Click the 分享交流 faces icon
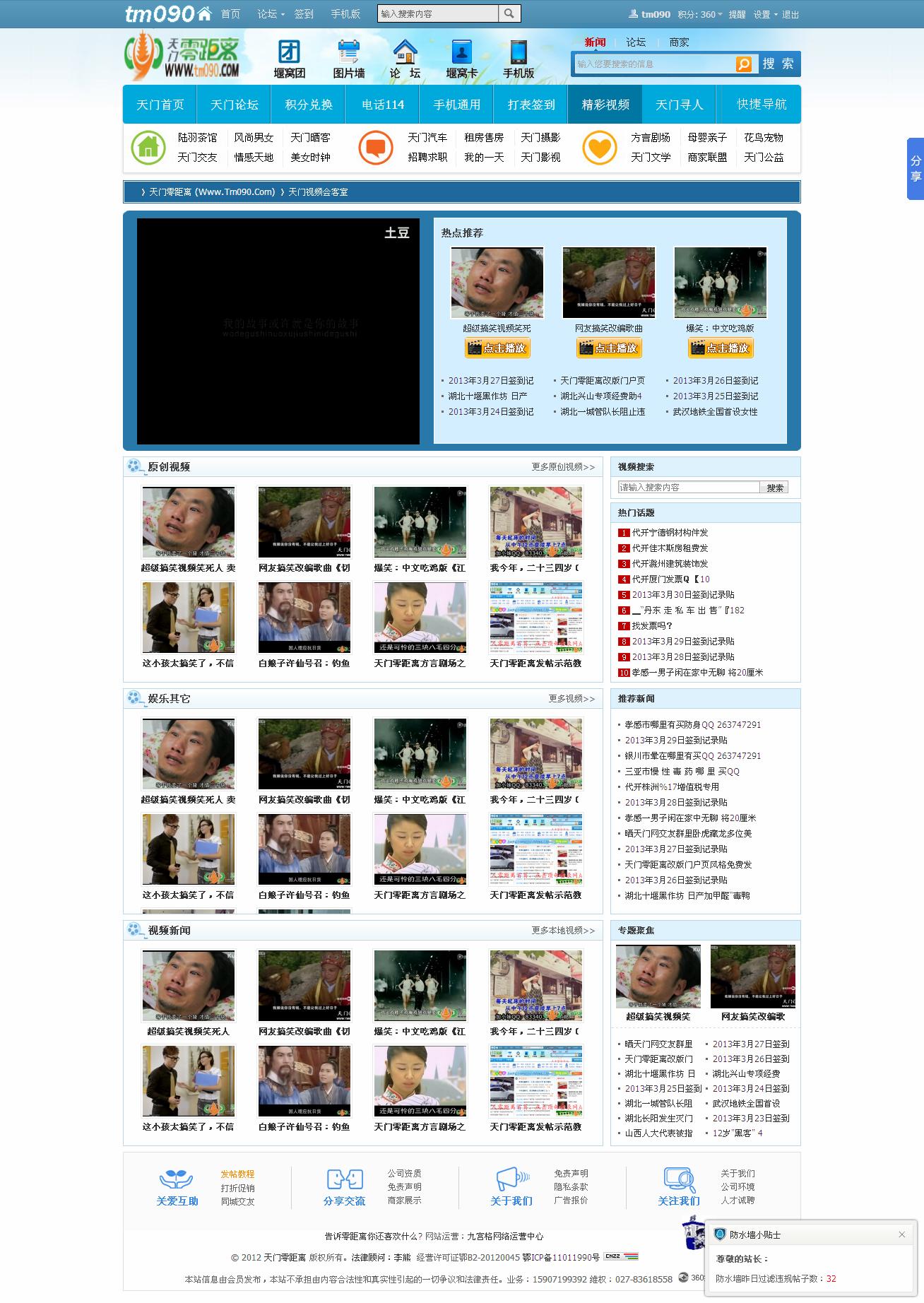924x1303 pixels. point(345,1179)
